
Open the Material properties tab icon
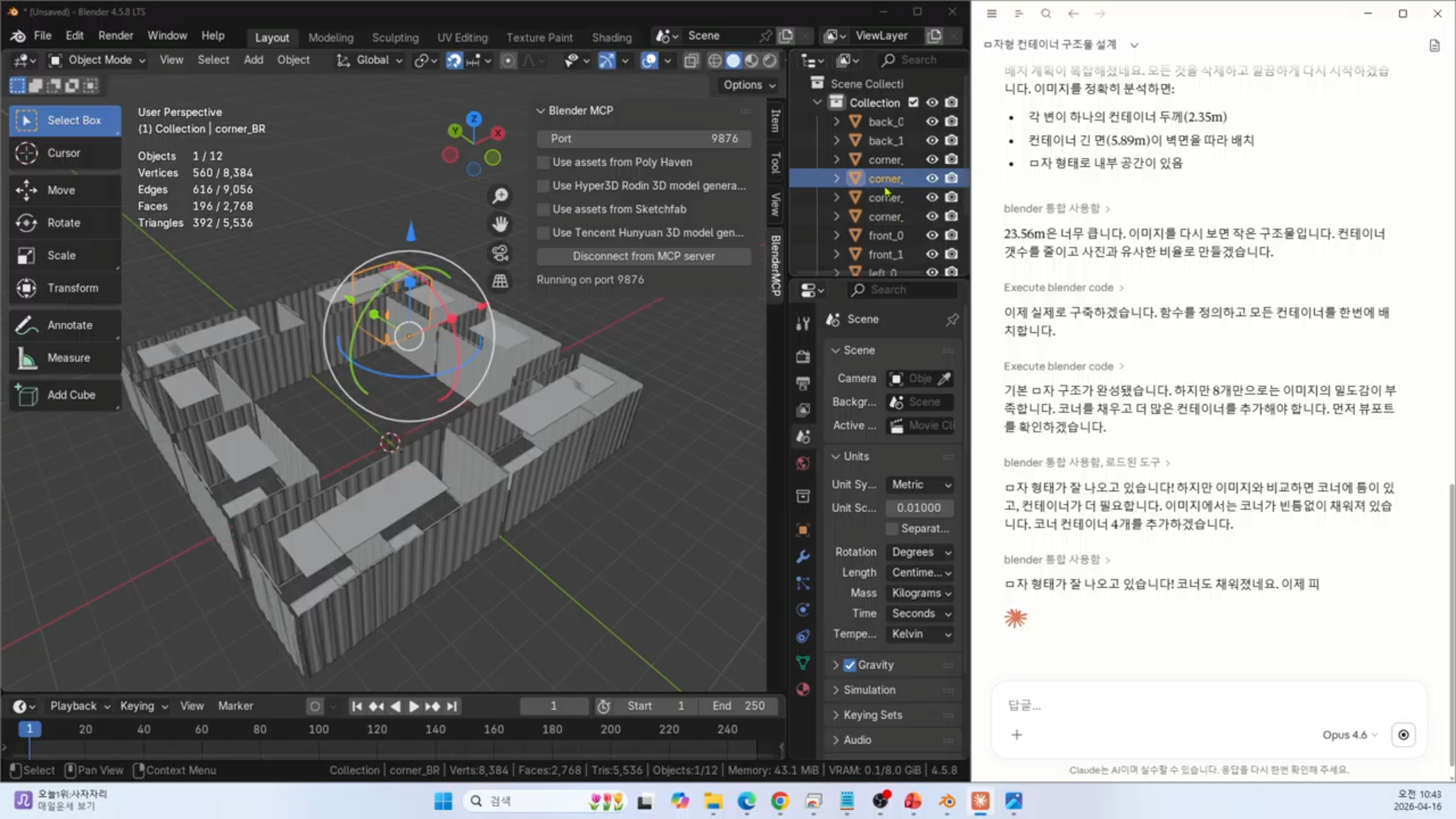click(x=803, y=689)
